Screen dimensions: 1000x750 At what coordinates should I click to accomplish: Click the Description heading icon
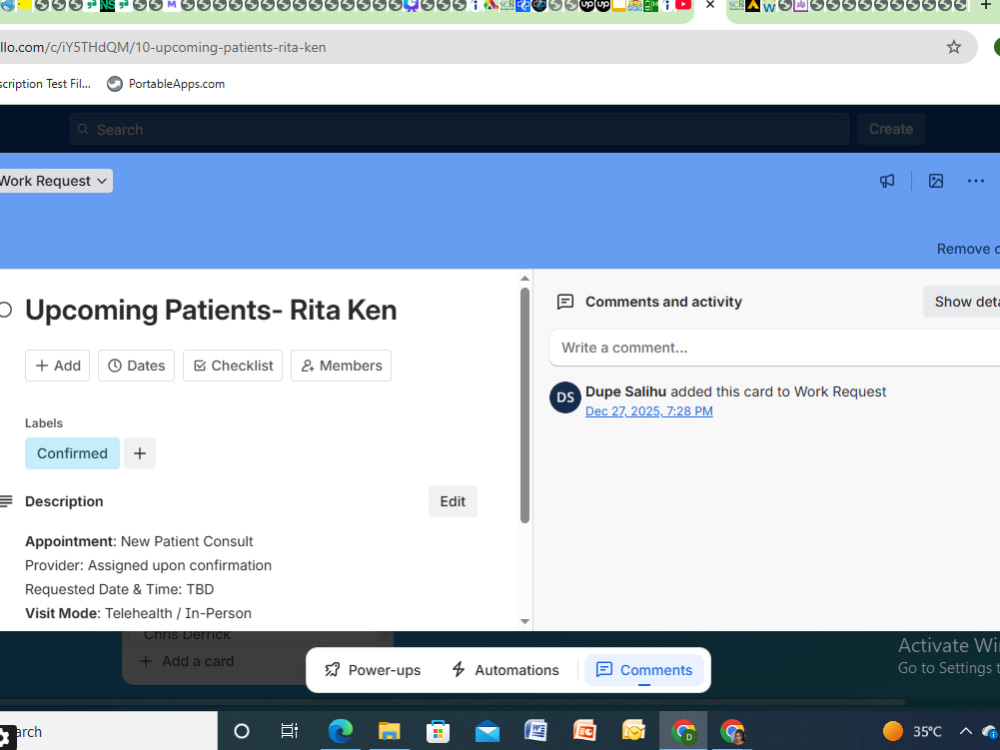coord(6,501)
